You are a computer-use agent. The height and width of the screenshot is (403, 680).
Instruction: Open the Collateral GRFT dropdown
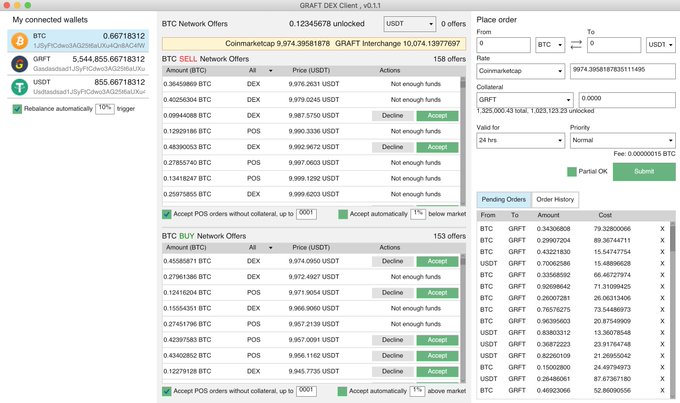525,100
